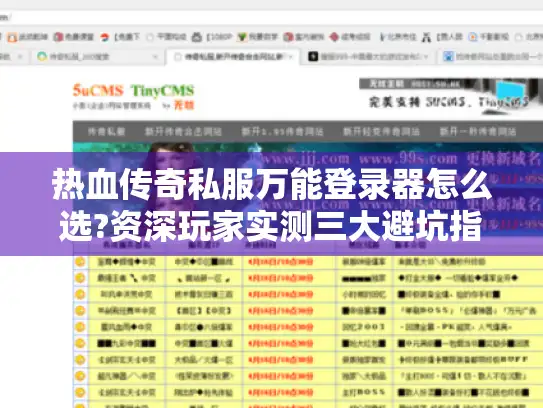The image size is (543, 408).
Task: Click the blue favicon on the rightmost tab
Action: tap(448, 56)
